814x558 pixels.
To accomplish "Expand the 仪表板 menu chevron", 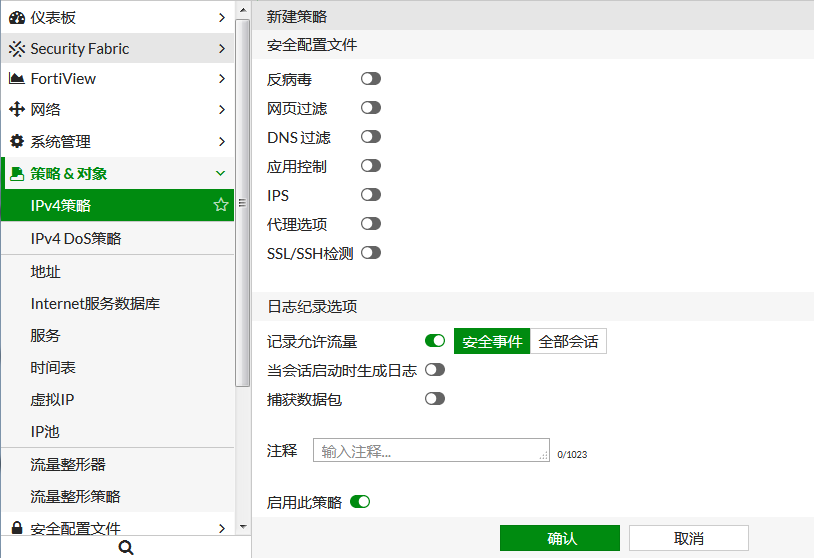I will tap(222, 18).
